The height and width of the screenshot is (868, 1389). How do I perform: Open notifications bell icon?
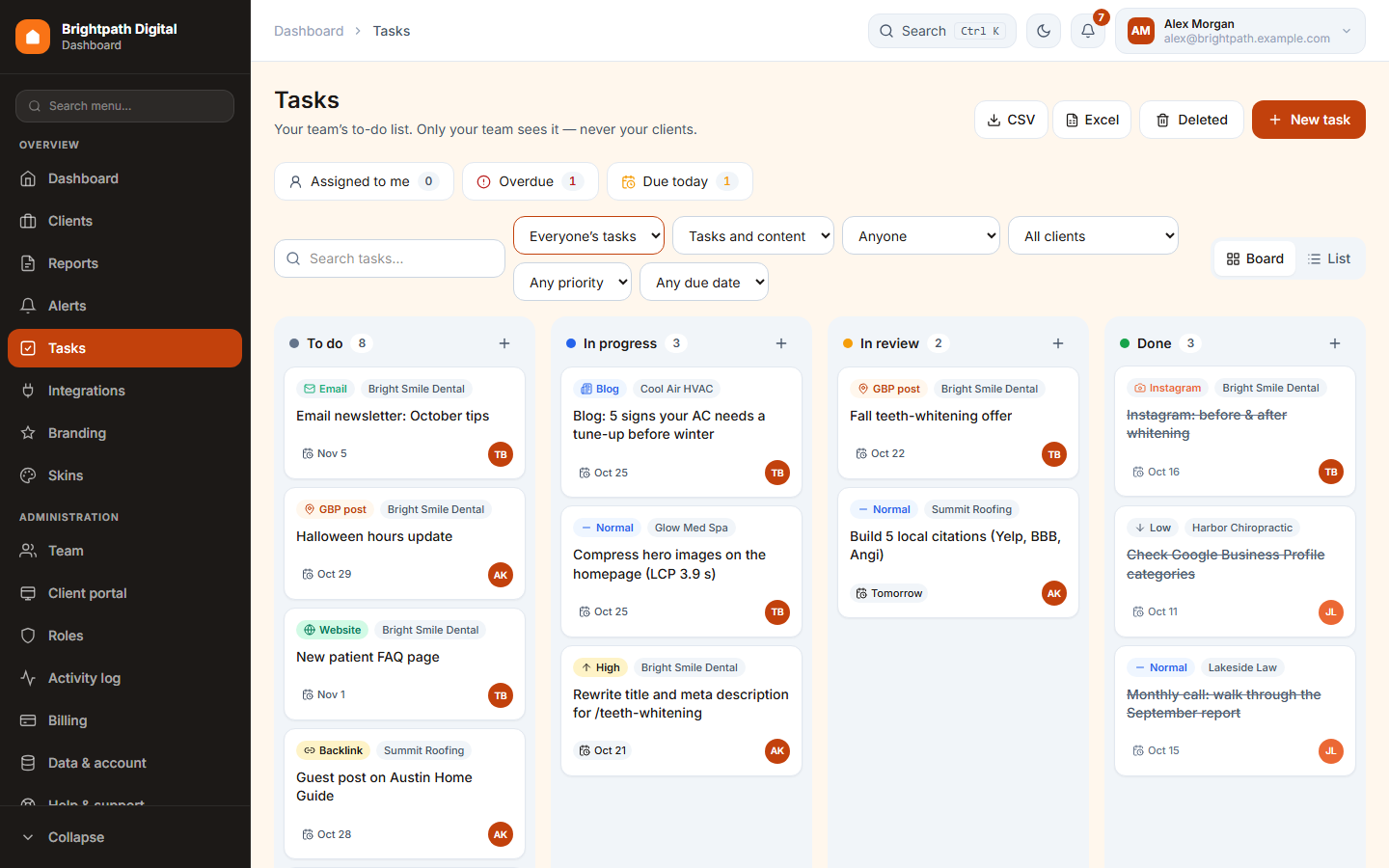point(1088,31)
